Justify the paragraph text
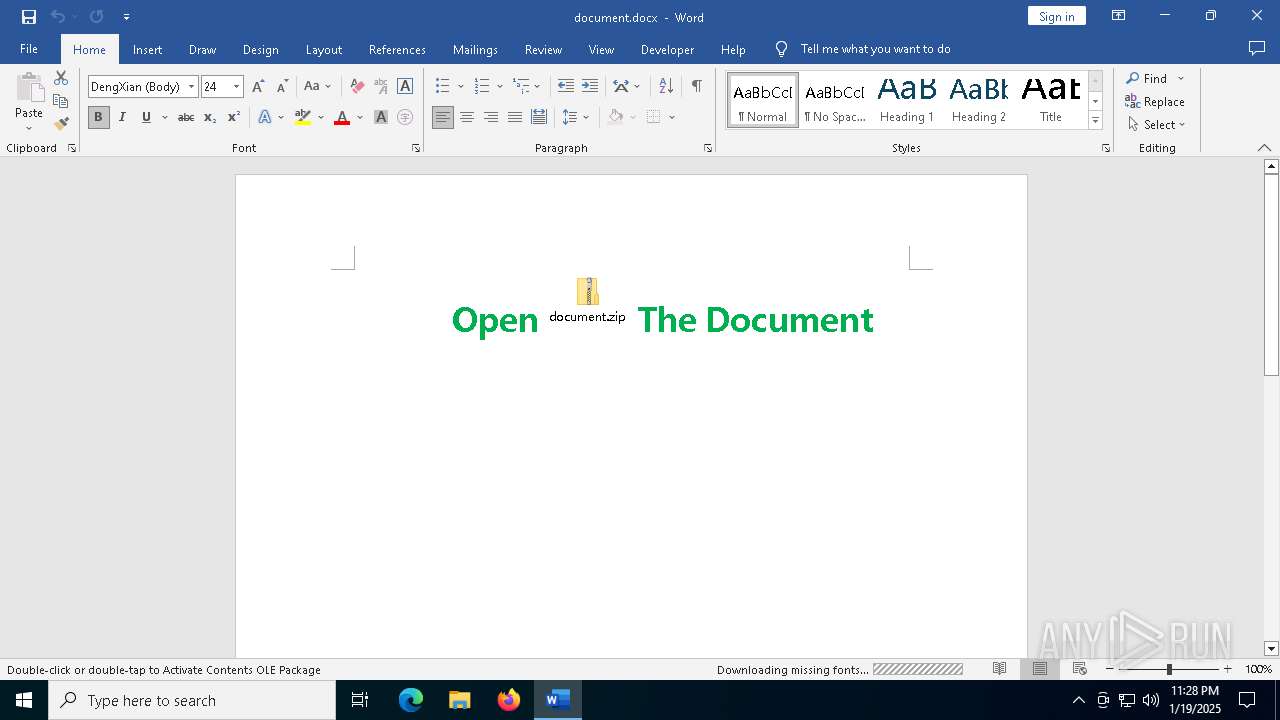 (515, 117)
